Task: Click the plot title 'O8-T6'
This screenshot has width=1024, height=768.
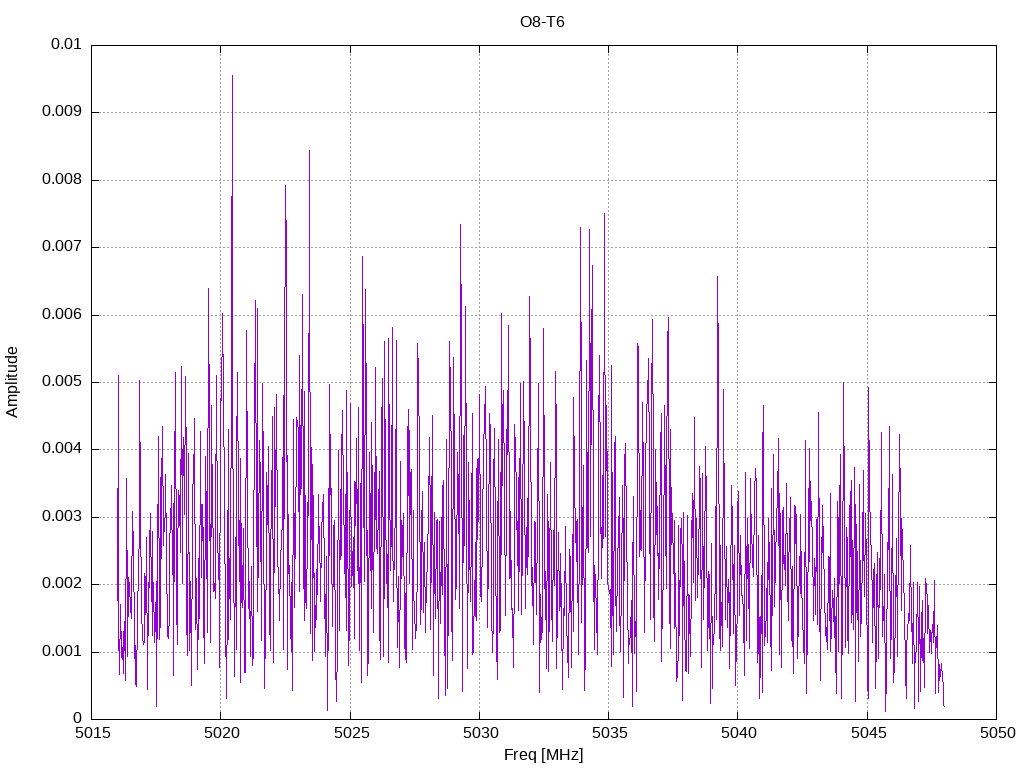Action: click(x=542, y=22)
